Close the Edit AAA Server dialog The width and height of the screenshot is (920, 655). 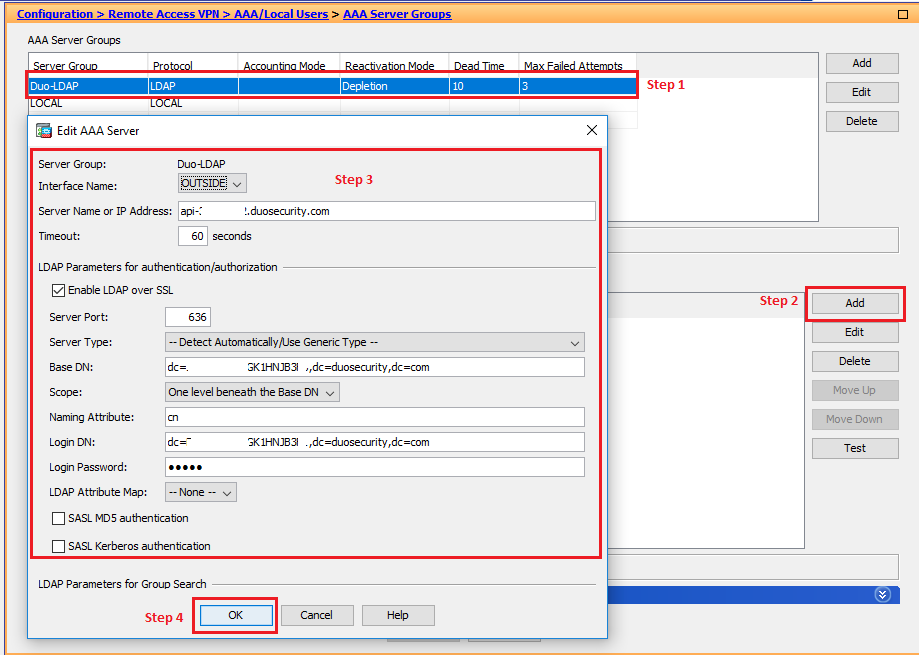pyautogui.click(x=592, y=130)
